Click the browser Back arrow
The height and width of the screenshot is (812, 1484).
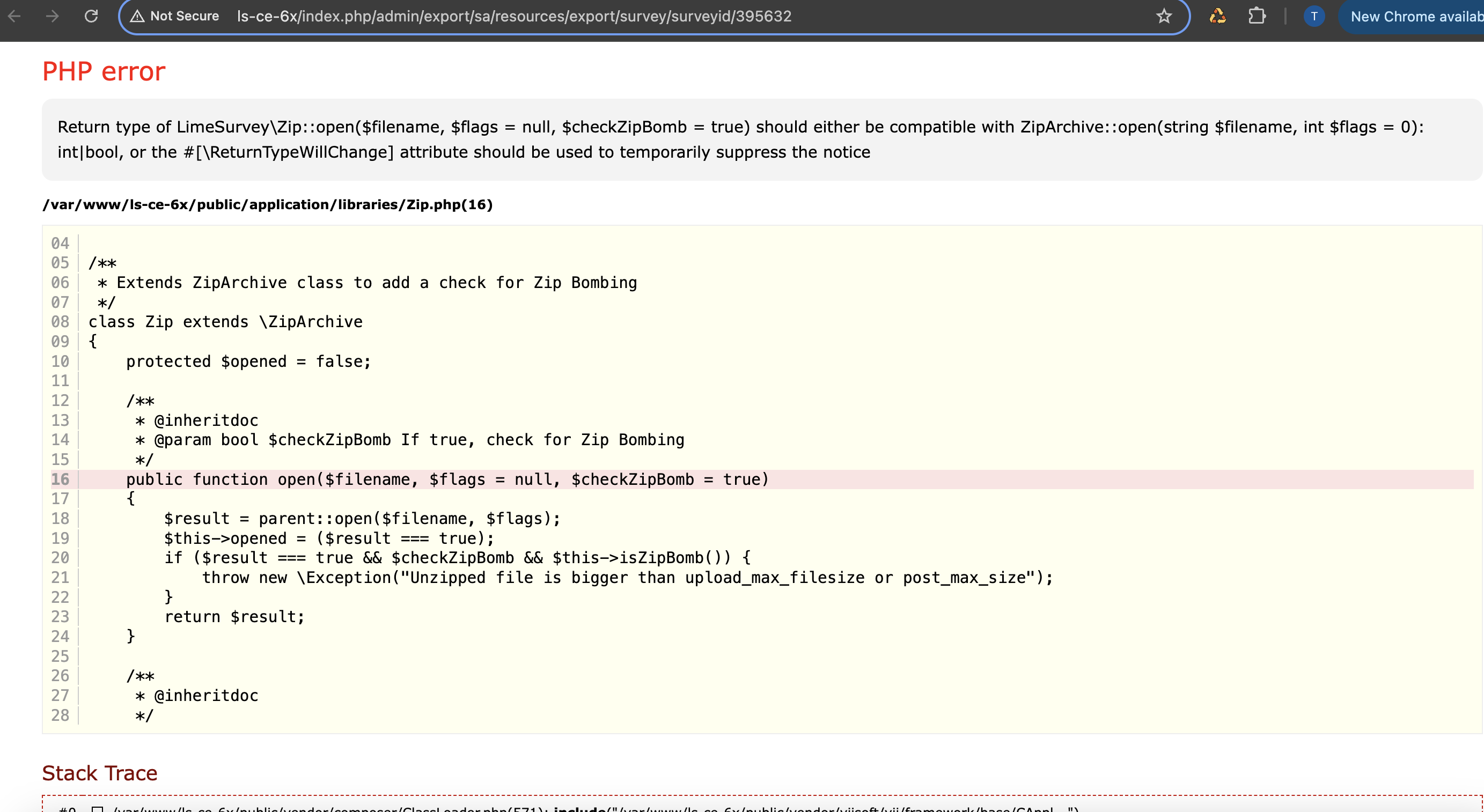click(x=14, y=16)
